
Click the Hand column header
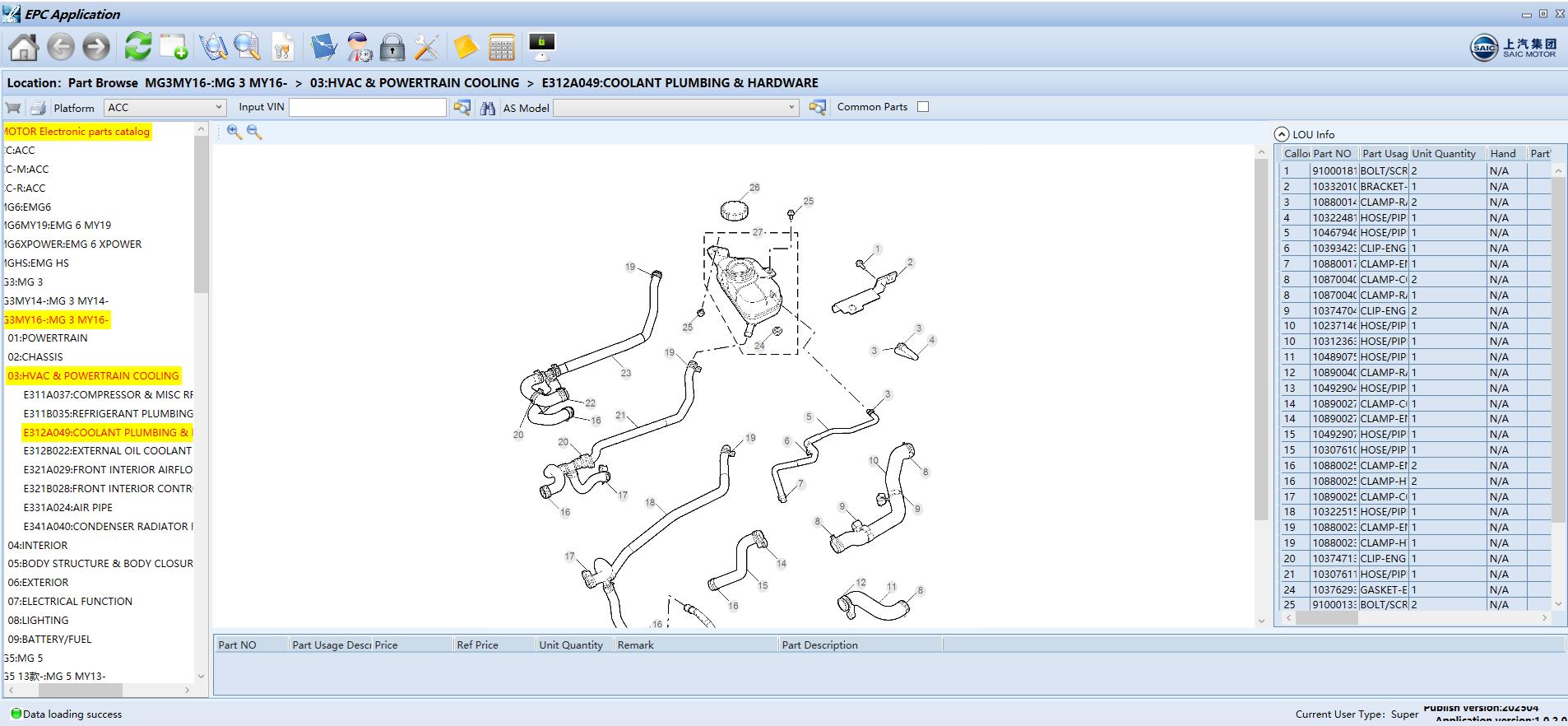[1505, 153]
